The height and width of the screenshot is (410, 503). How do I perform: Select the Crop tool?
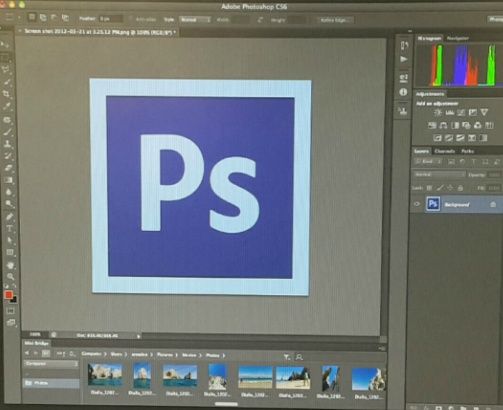pyautogui.click(x=6, y=94)
